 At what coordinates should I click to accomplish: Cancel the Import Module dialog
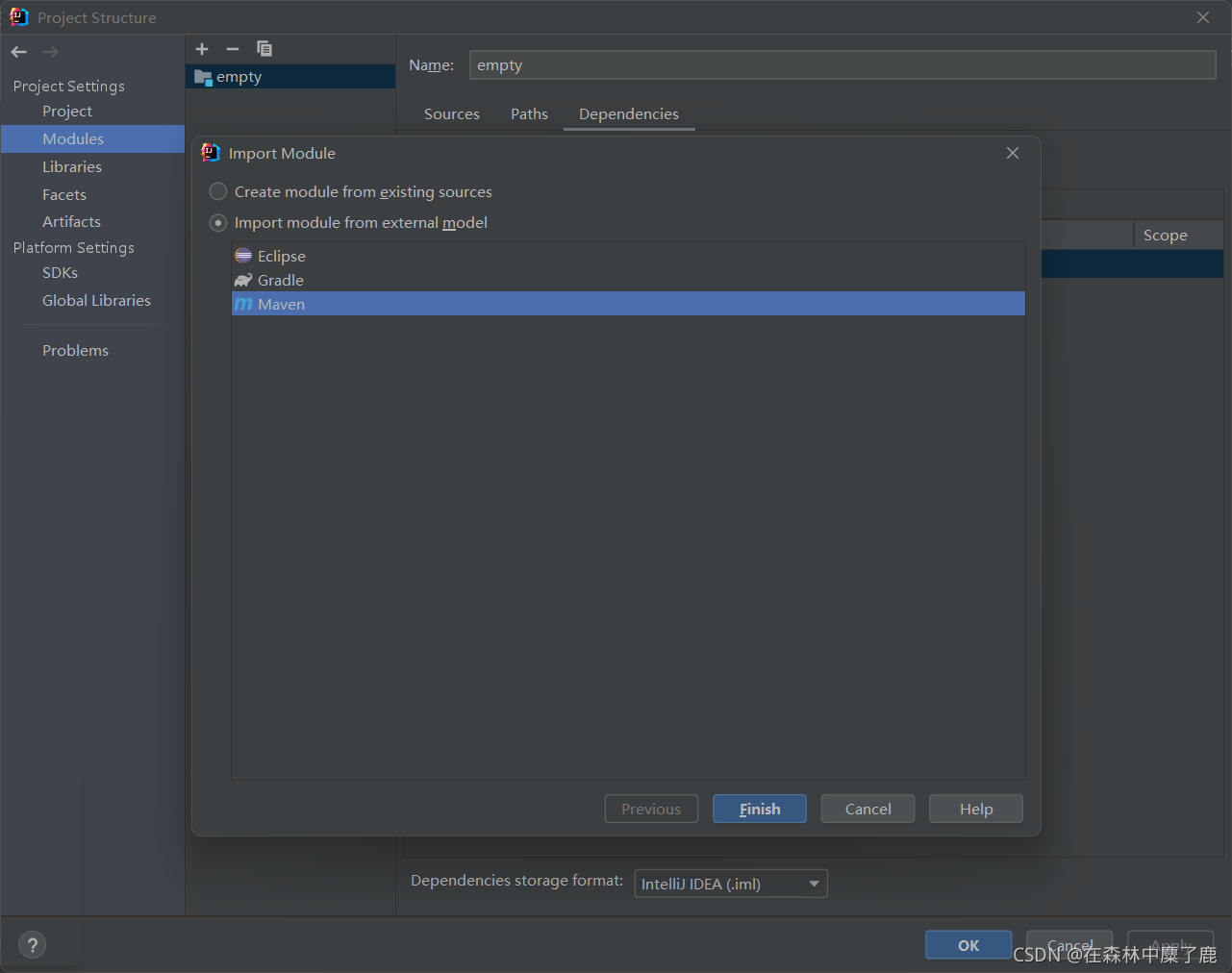(867, 809)
